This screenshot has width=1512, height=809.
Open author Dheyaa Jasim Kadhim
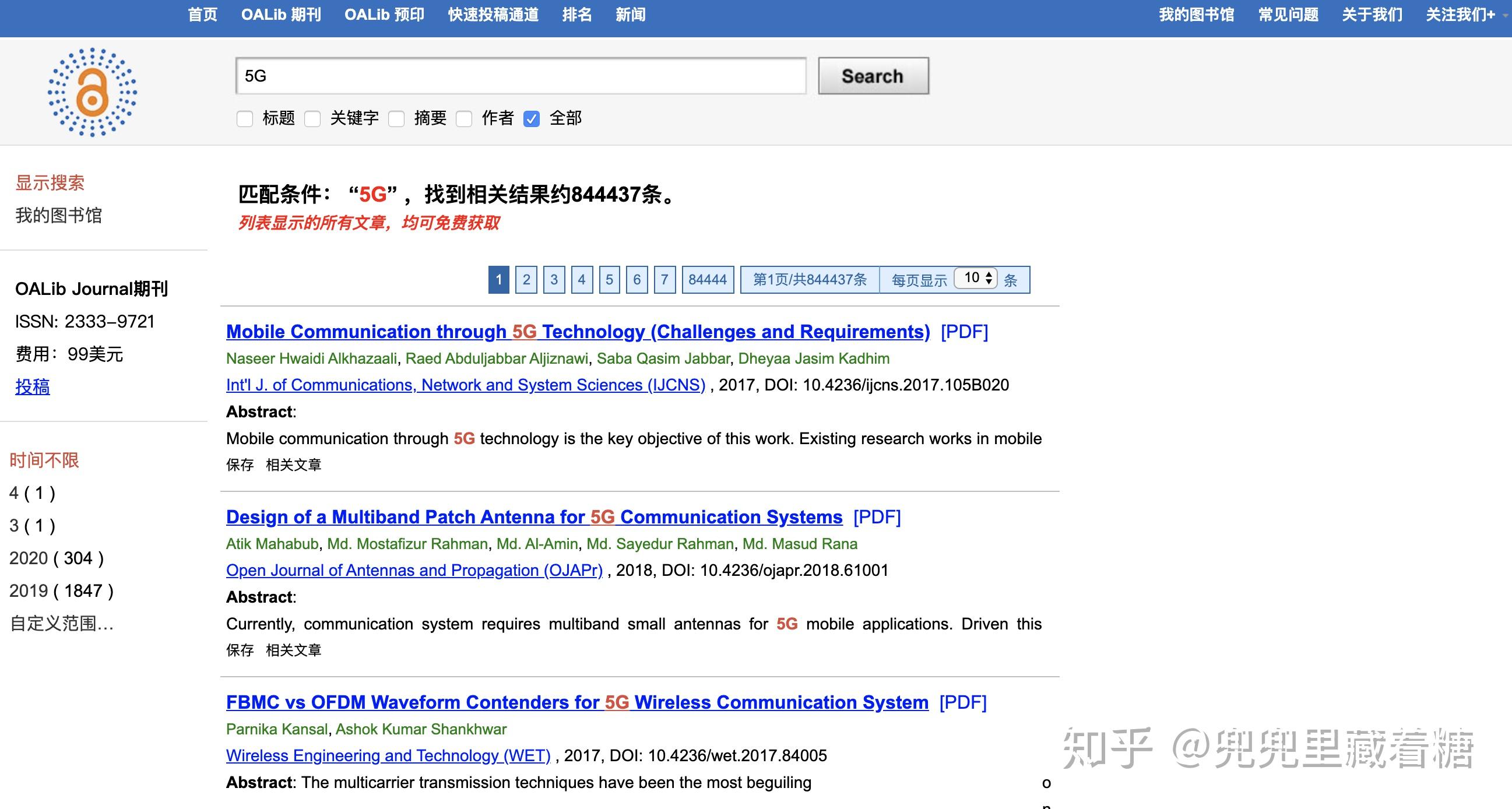(x=814, y=358)
